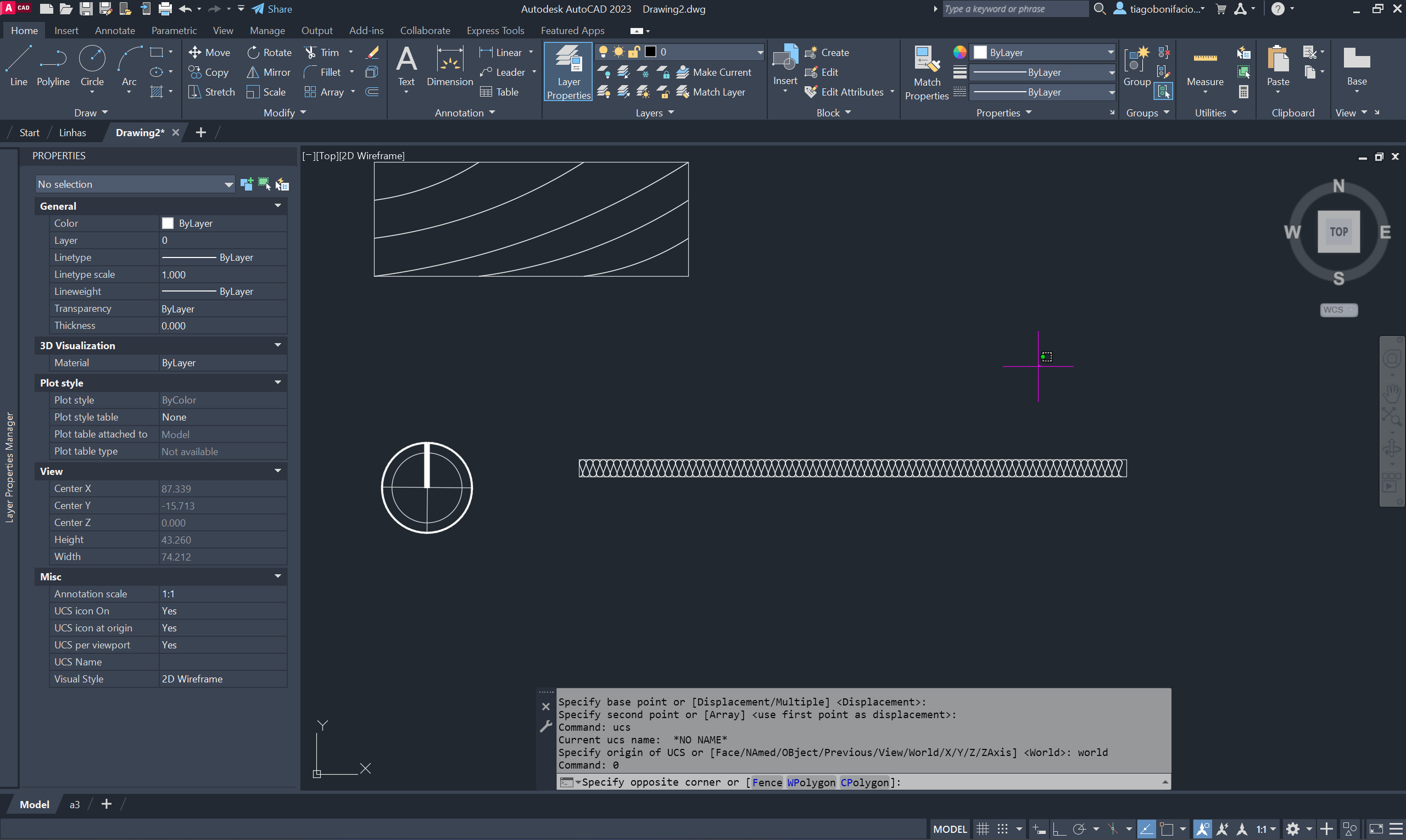Toggle snap mode in status bar
Image resolution: width=1406 pixels, height=840 pixels.
click(1002, 828)
